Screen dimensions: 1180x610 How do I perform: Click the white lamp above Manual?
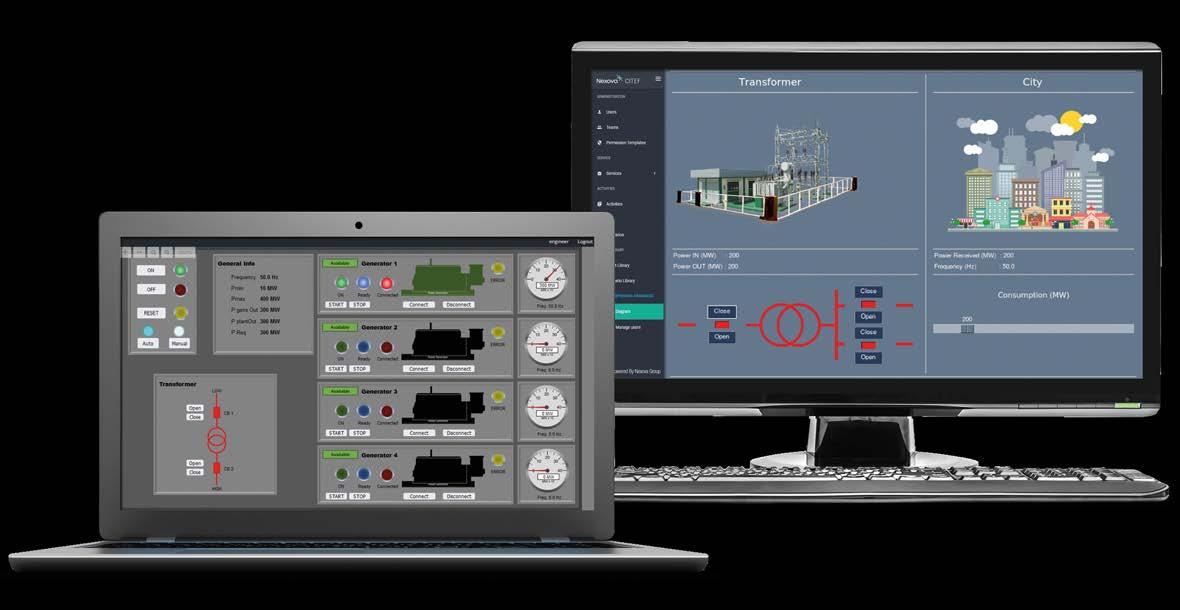coord(178,331)
